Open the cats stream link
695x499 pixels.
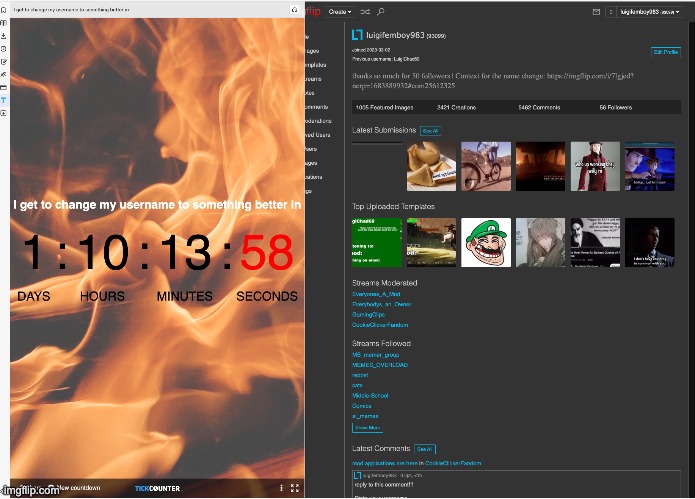click(x=357, y=385)
